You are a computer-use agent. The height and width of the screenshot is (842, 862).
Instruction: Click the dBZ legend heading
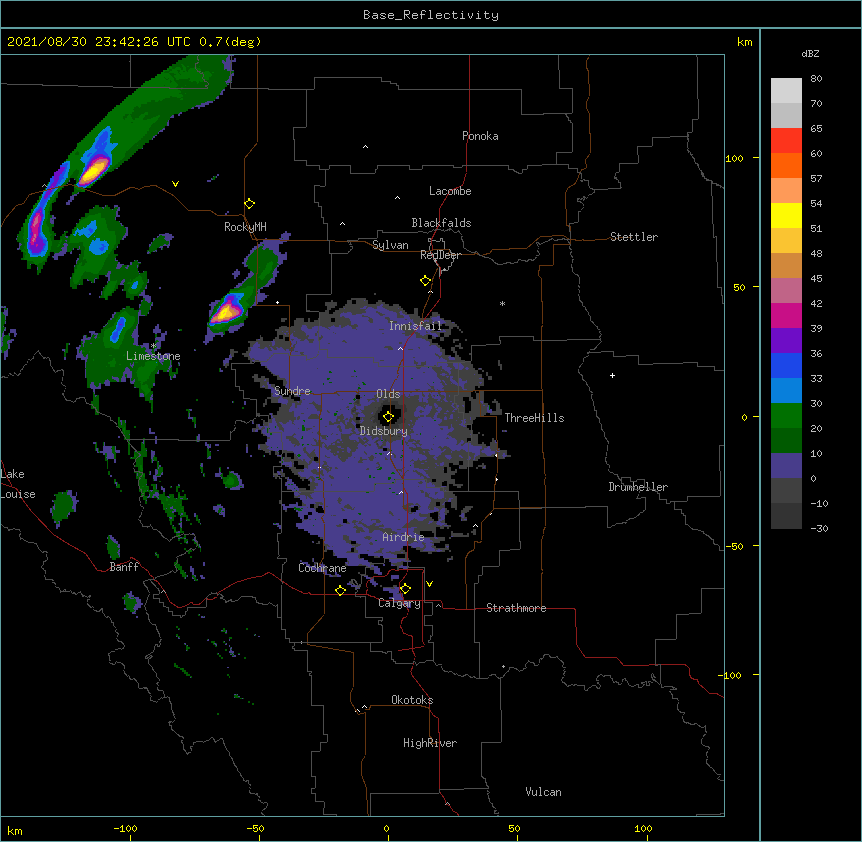click(x=810, y=54)
